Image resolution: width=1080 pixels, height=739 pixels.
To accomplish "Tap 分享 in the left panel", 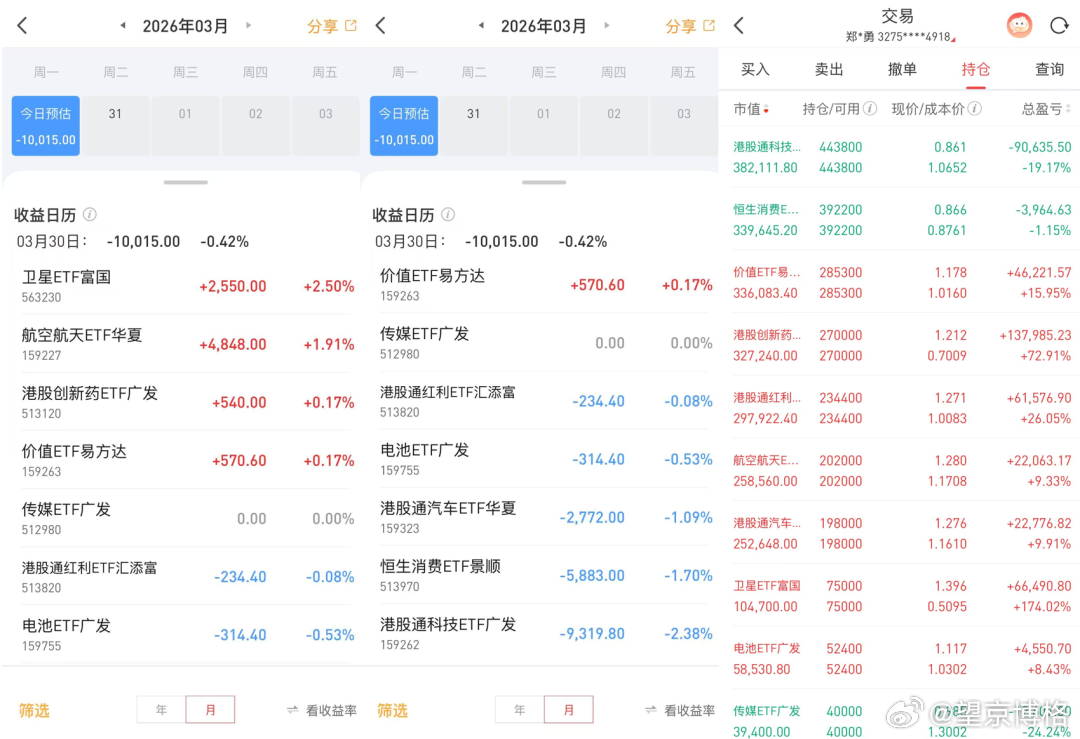I will pos(331,26).
